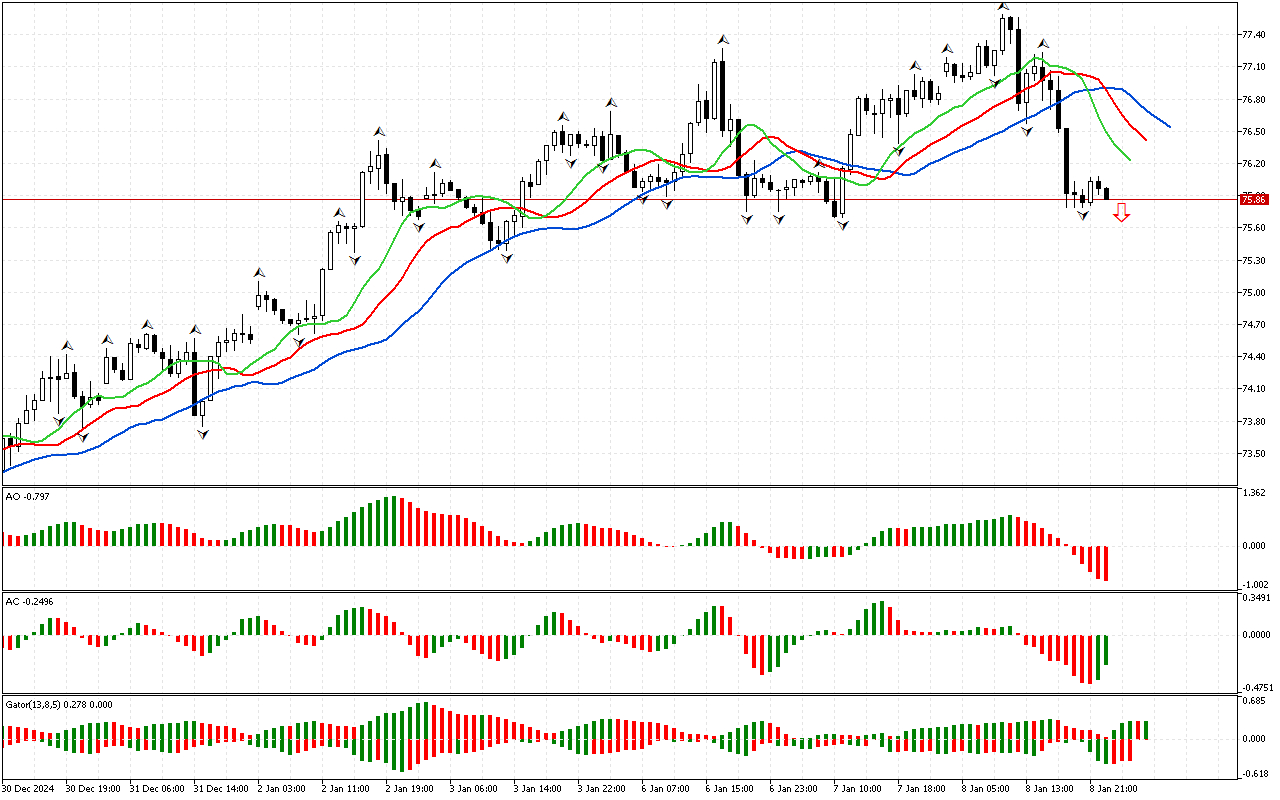Click the 76.20 price scale value
This screenshot has width=1280, height=800.
[1252, 164]
